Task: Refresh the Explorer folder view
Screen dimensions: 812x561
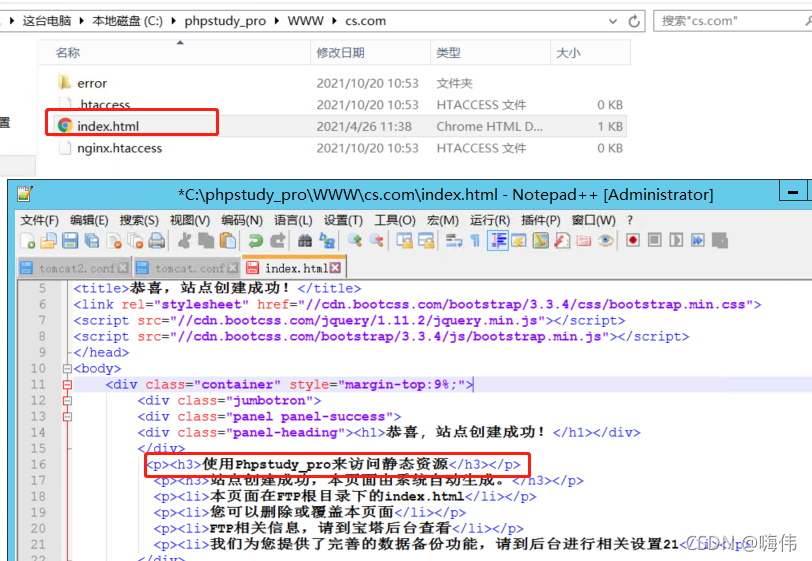Action: point(634,21)
